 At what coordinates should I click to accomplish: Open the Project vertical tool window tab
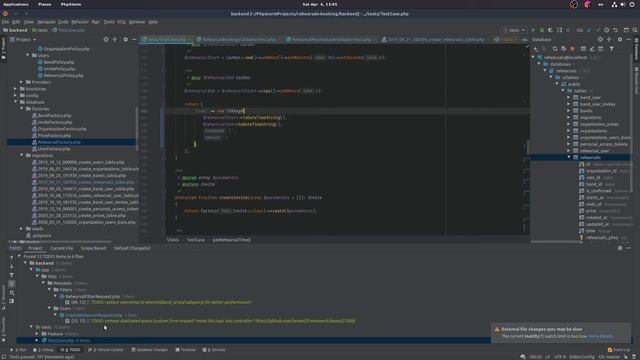pyautogui.click(x=3, y=48)
